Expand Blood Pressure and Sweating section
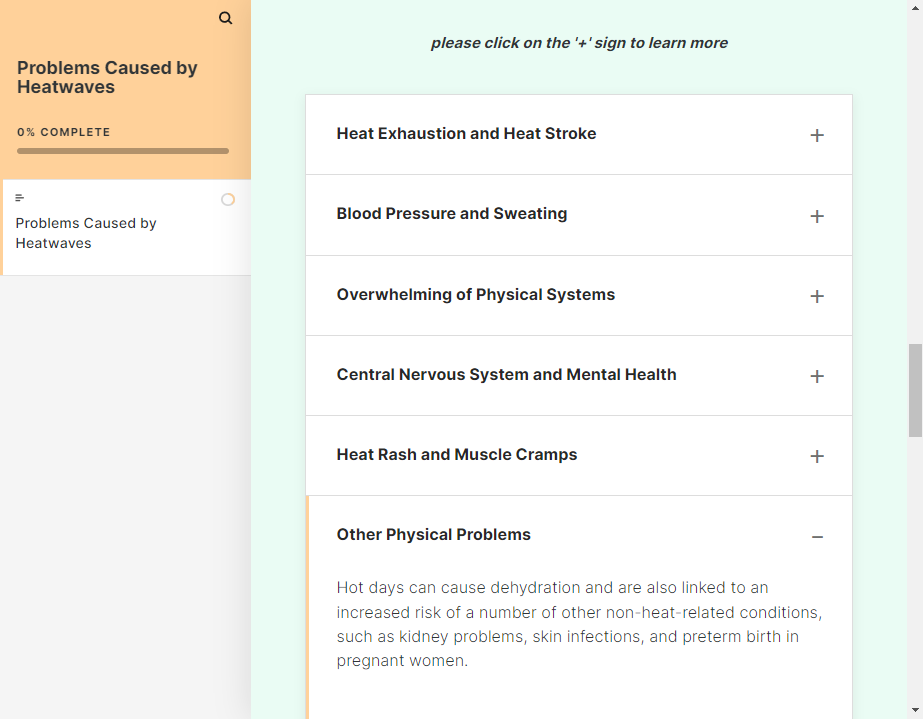 pos(579,215)
